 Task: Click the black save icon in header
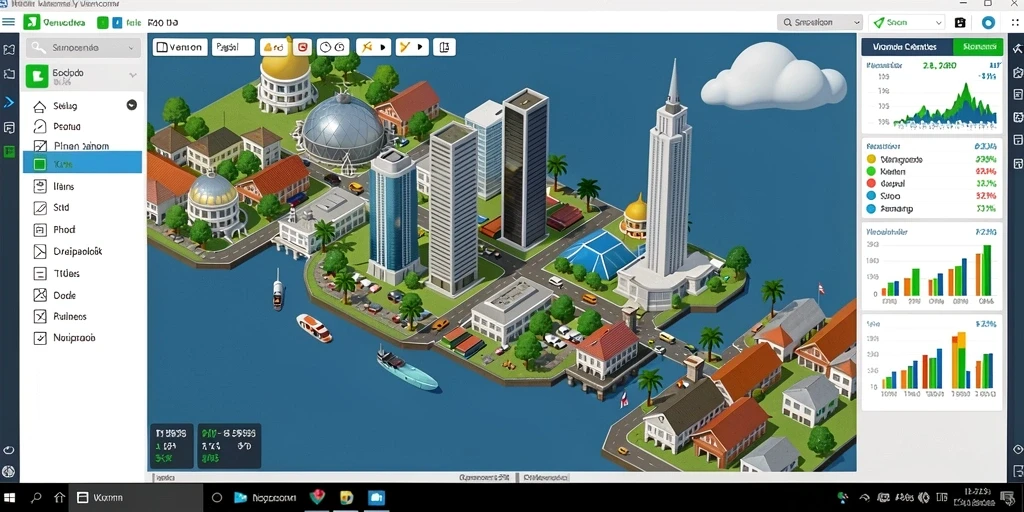point(959,22)
